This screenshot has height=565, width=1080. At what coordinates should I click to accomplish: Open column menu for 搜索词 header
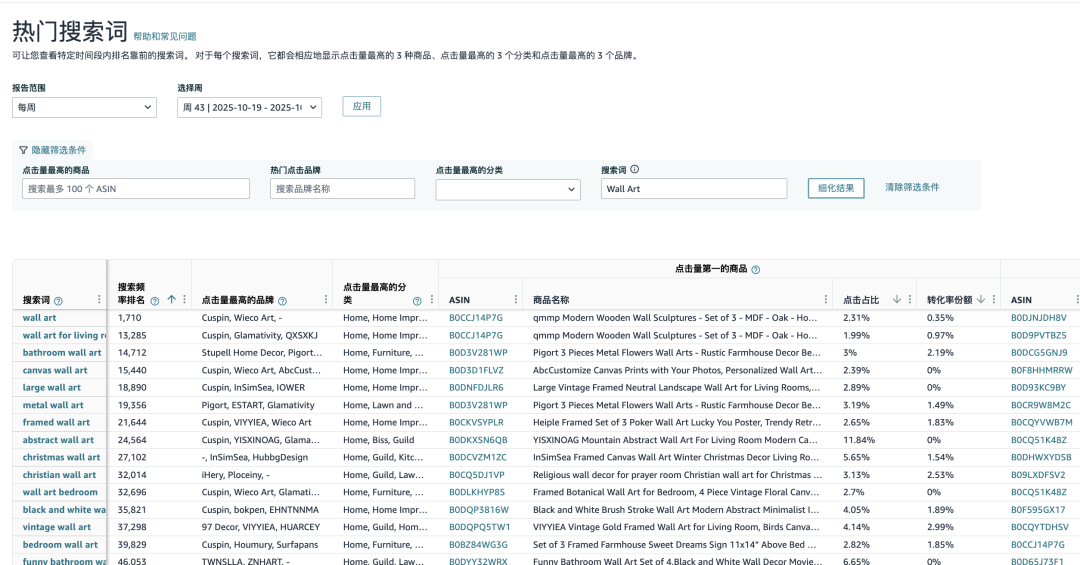click(99, 299)
